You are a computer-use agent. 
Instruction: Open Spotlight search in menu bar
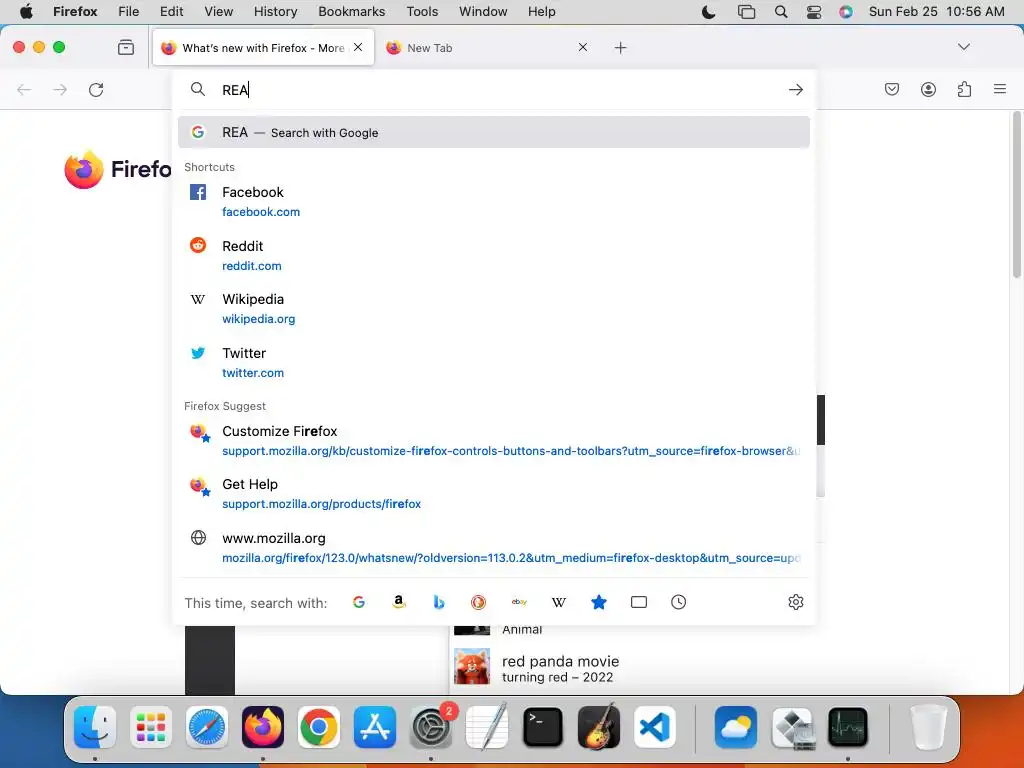coord(781,12)
